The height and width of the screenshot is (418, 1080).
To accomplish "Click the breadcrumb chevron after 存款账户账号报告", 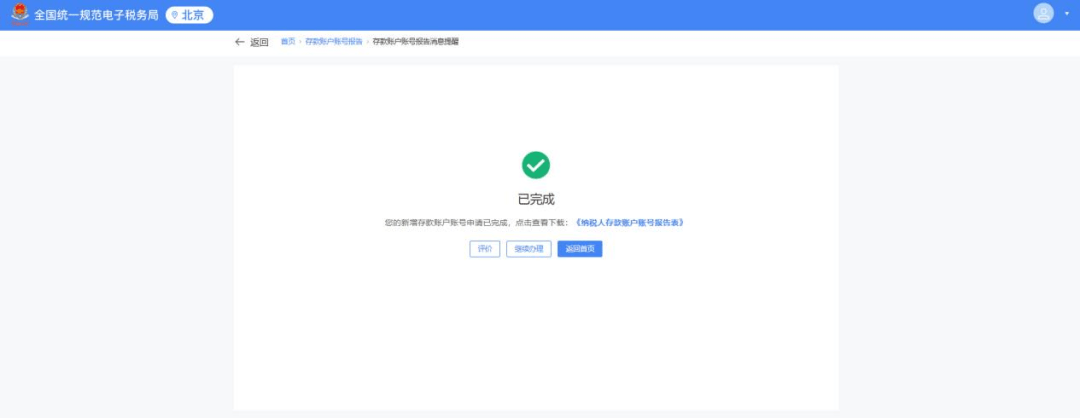I will [367, 42].
